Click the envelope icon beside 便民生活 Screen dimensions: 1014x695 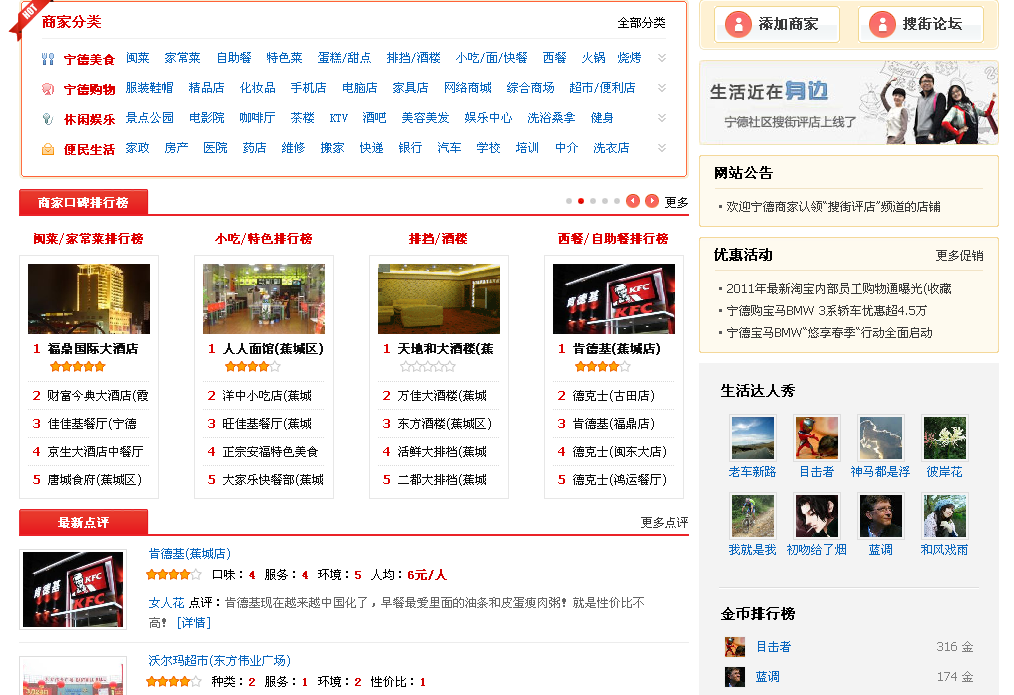click(48, 149)
